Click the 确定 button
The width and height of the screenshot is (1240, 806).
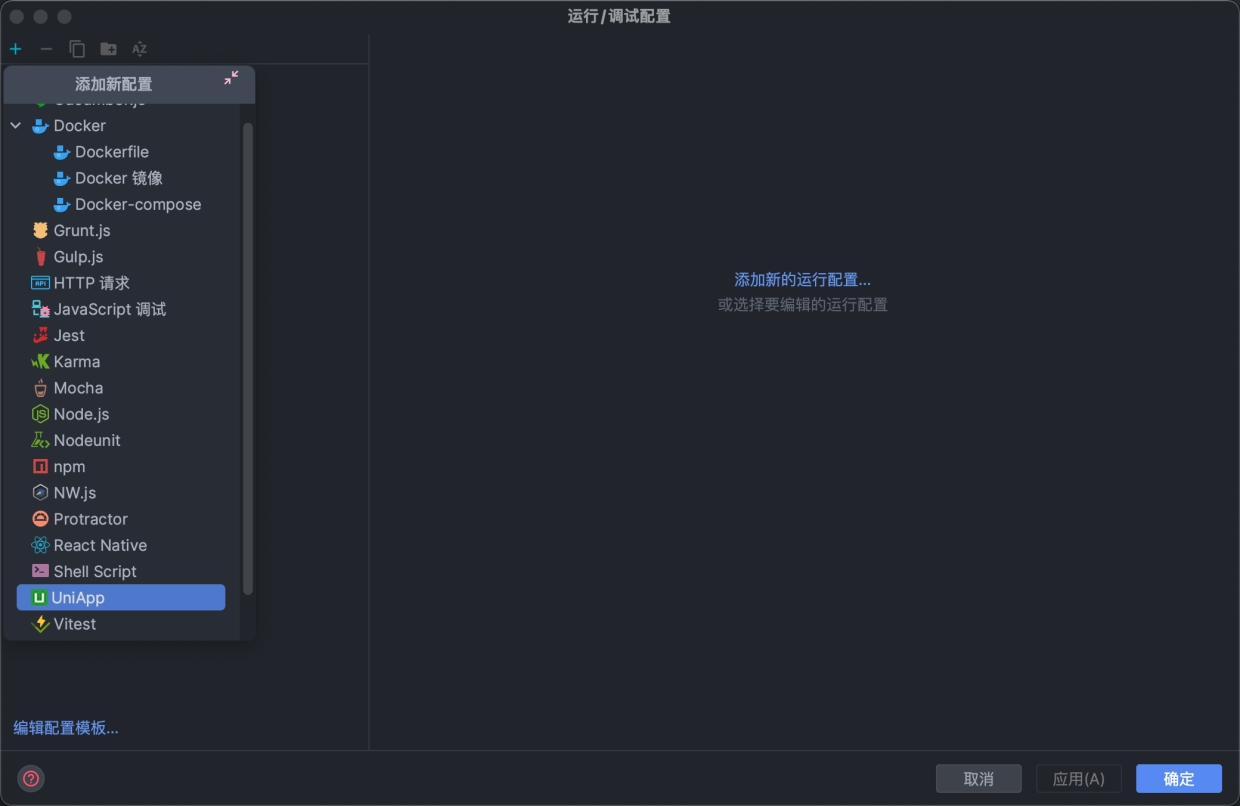[x=1179, y=779]
